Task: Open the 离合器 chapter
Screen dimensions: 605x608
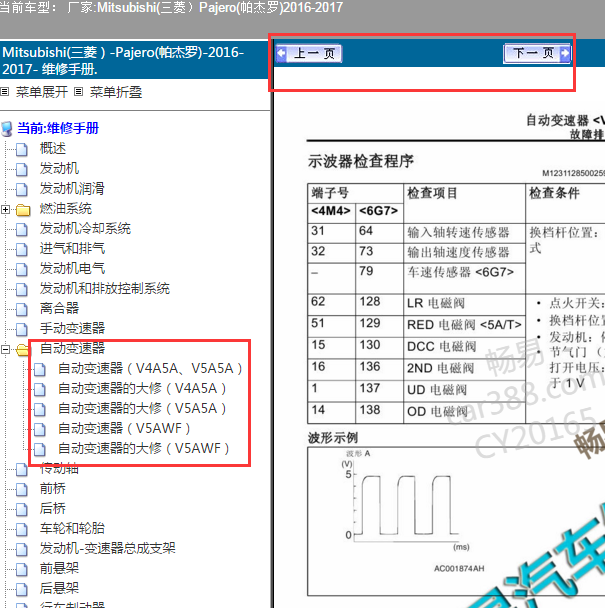Action: click(x=59, y=308)
